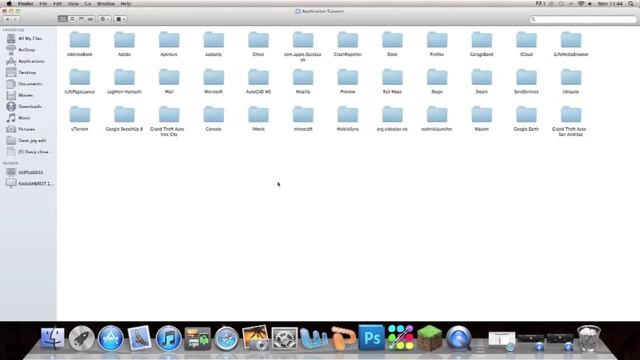Open the iCloud folder

tap(527, 40)
